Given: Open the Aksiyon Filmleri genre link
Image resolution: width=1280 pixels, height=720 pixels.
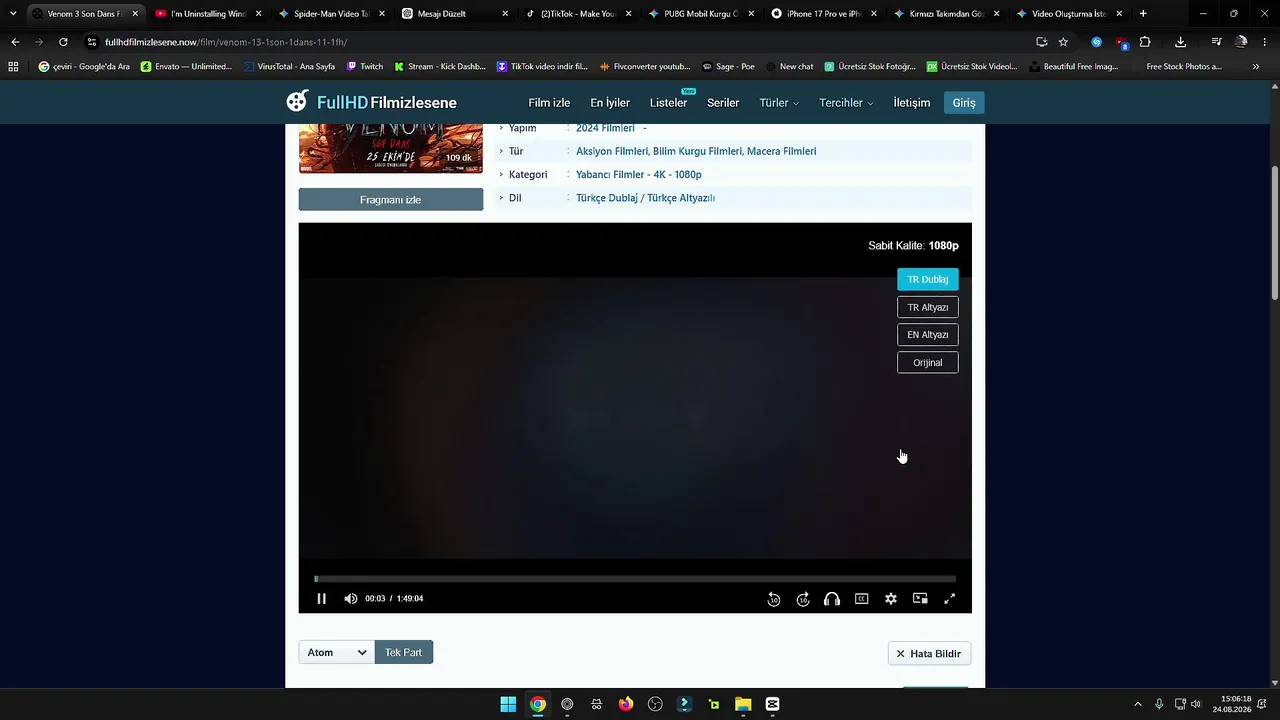Looking at the screenshot, I should point(611,151).
